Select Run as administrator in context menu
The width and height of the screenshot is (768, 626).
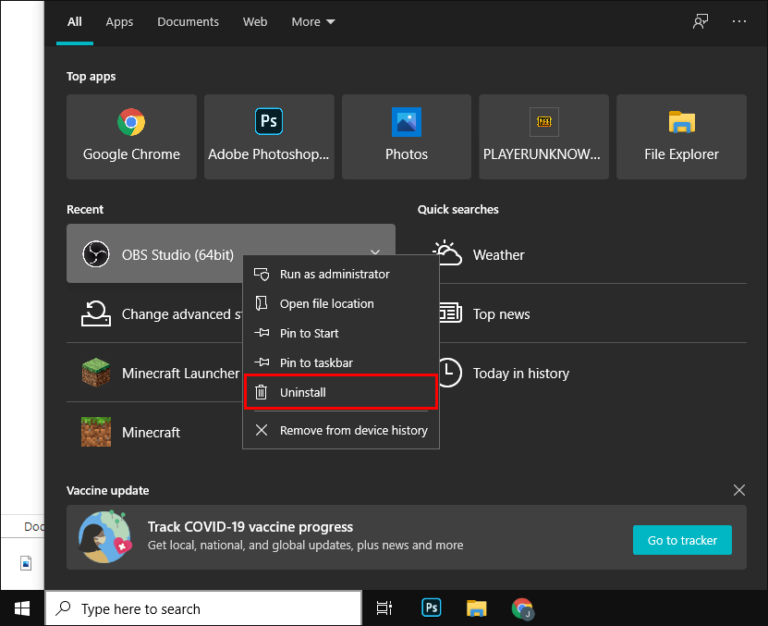[341, 274]
